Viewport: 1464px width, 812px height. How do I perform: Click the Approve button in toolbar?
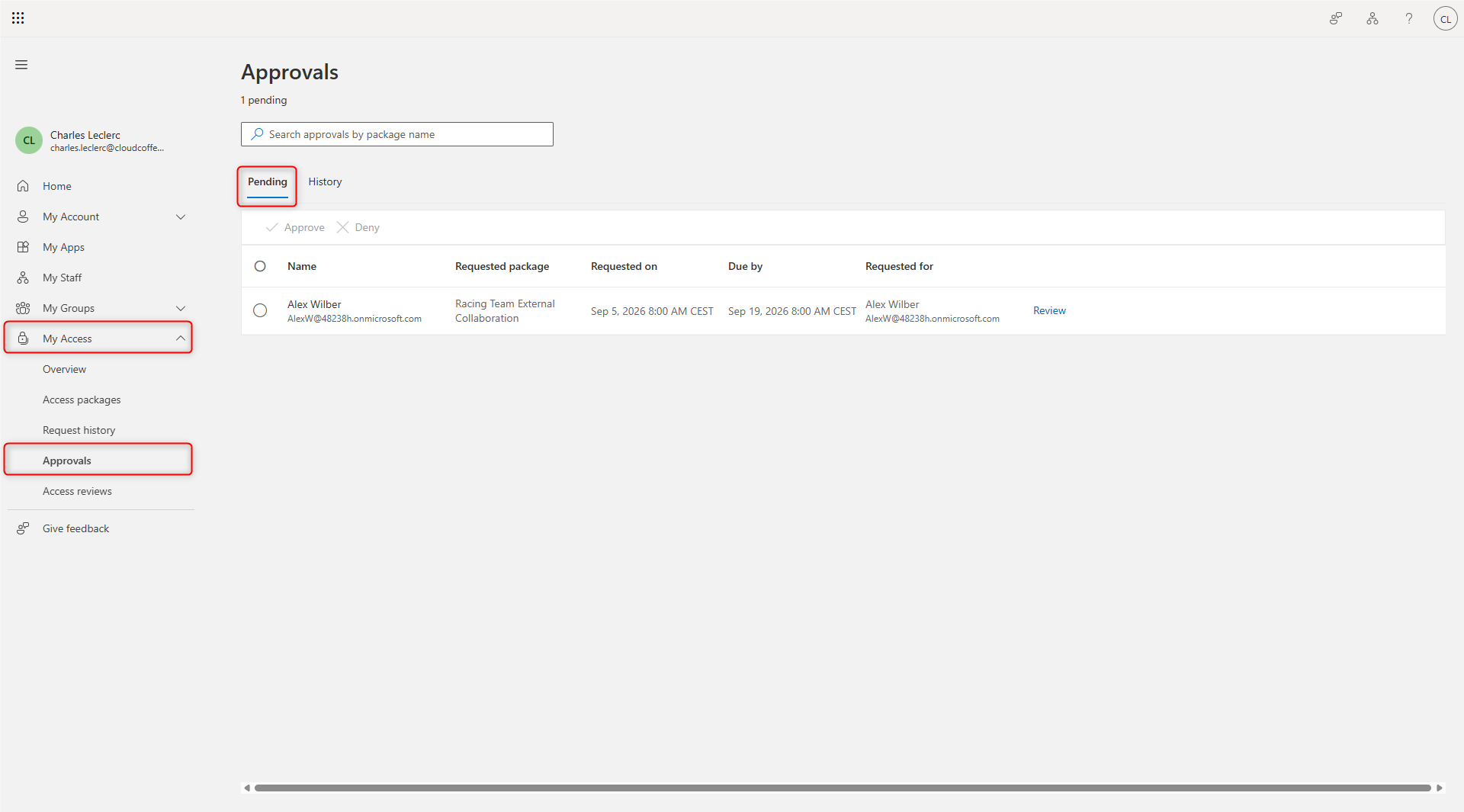tap(295, 227)
